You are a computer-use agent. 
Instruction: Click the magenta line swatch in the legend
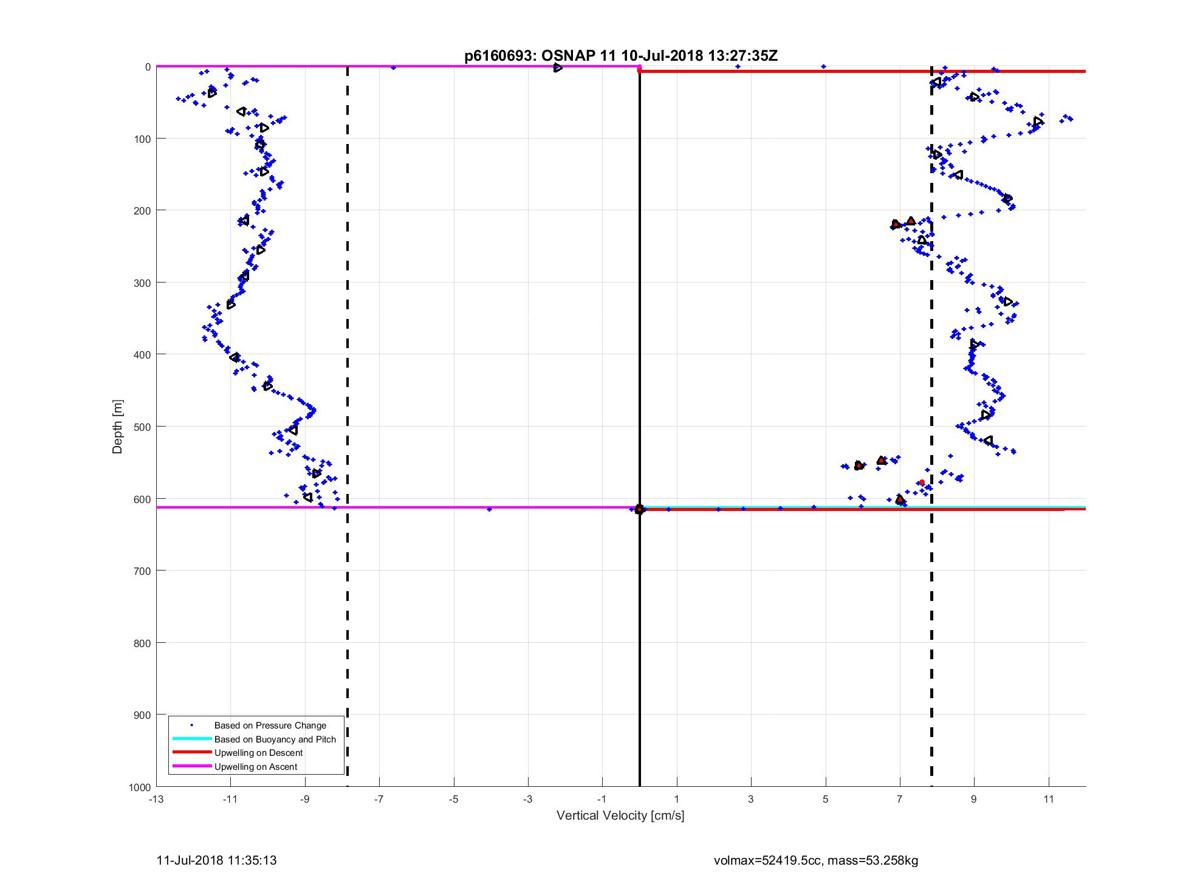(191, 766)
